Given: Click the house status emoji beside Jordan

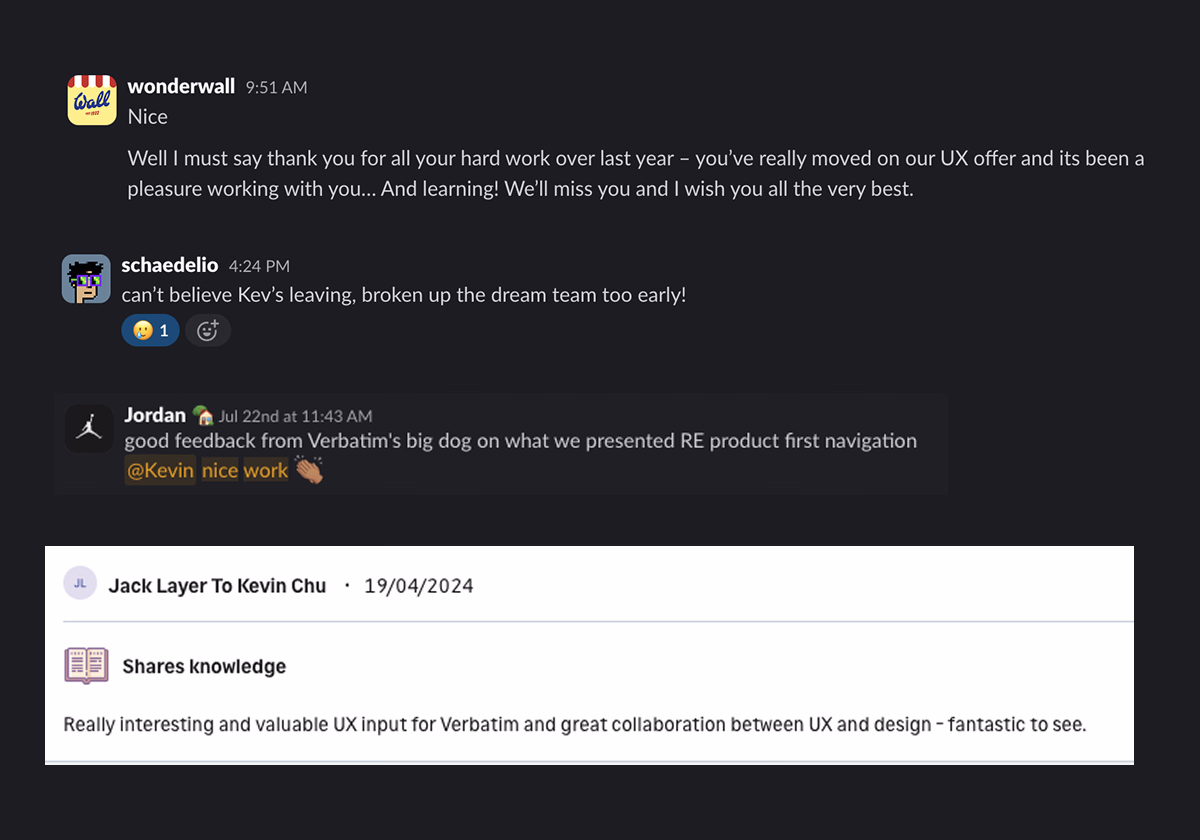Looking at the screenshot, I should coord(203,415).
